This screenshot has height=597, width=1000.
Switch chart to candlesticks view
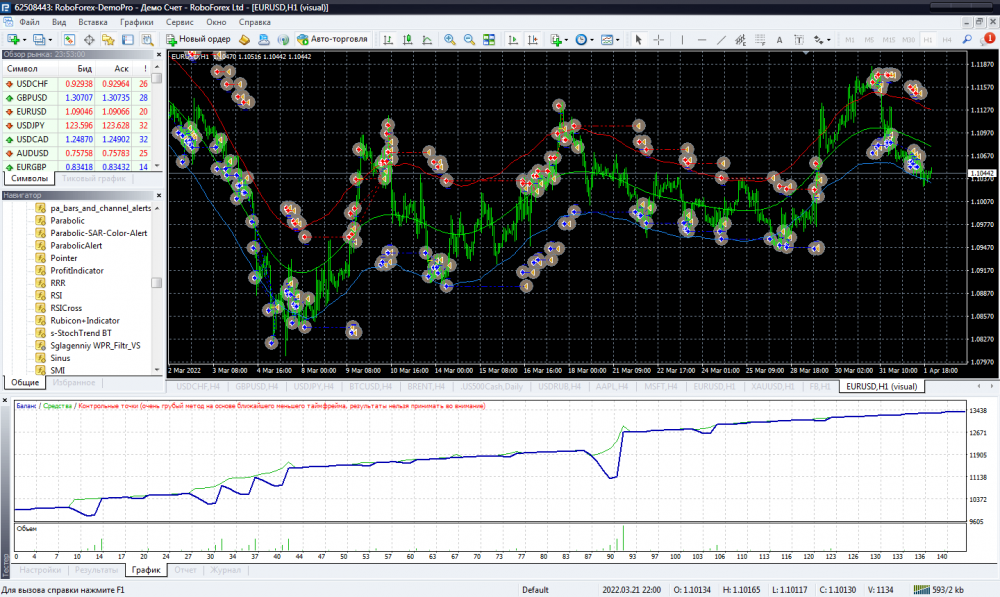(x=407, y=39)
